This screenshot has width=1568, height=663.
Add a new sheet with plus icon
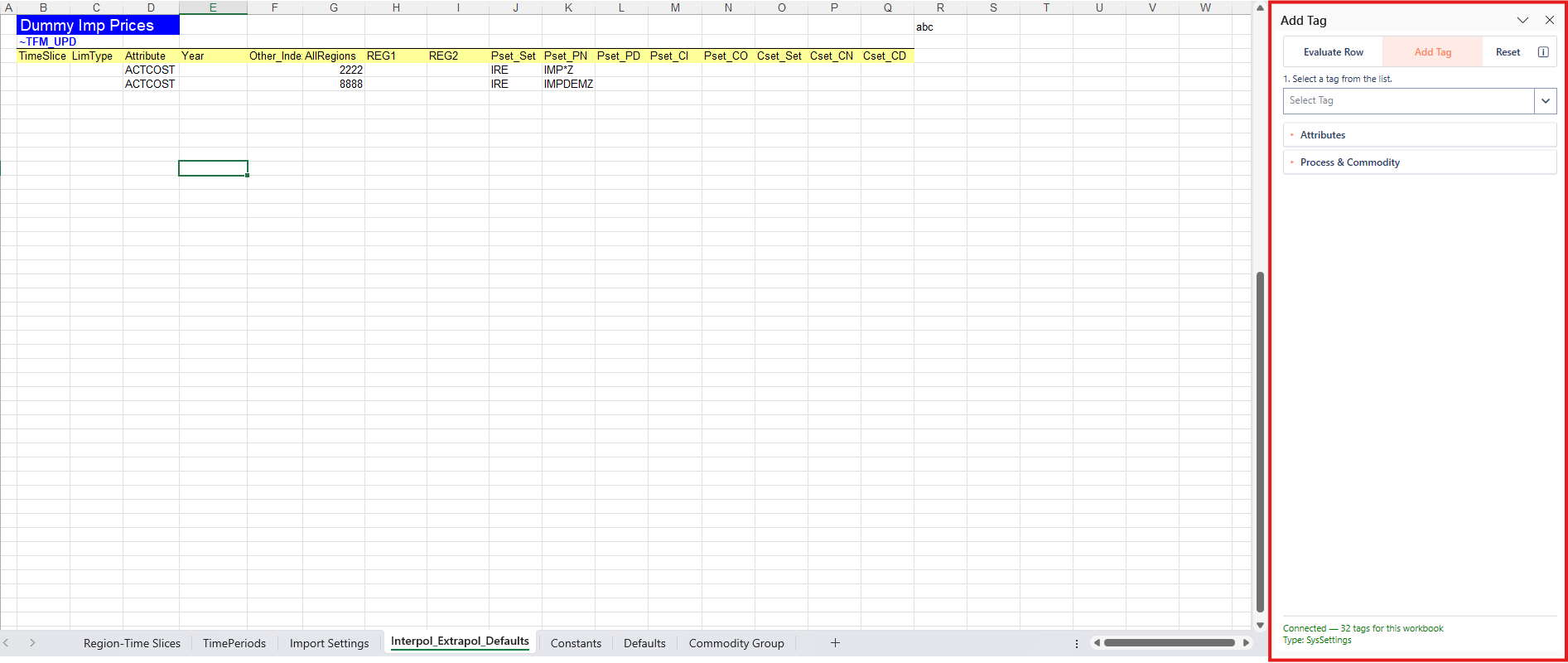click(835, 643)
